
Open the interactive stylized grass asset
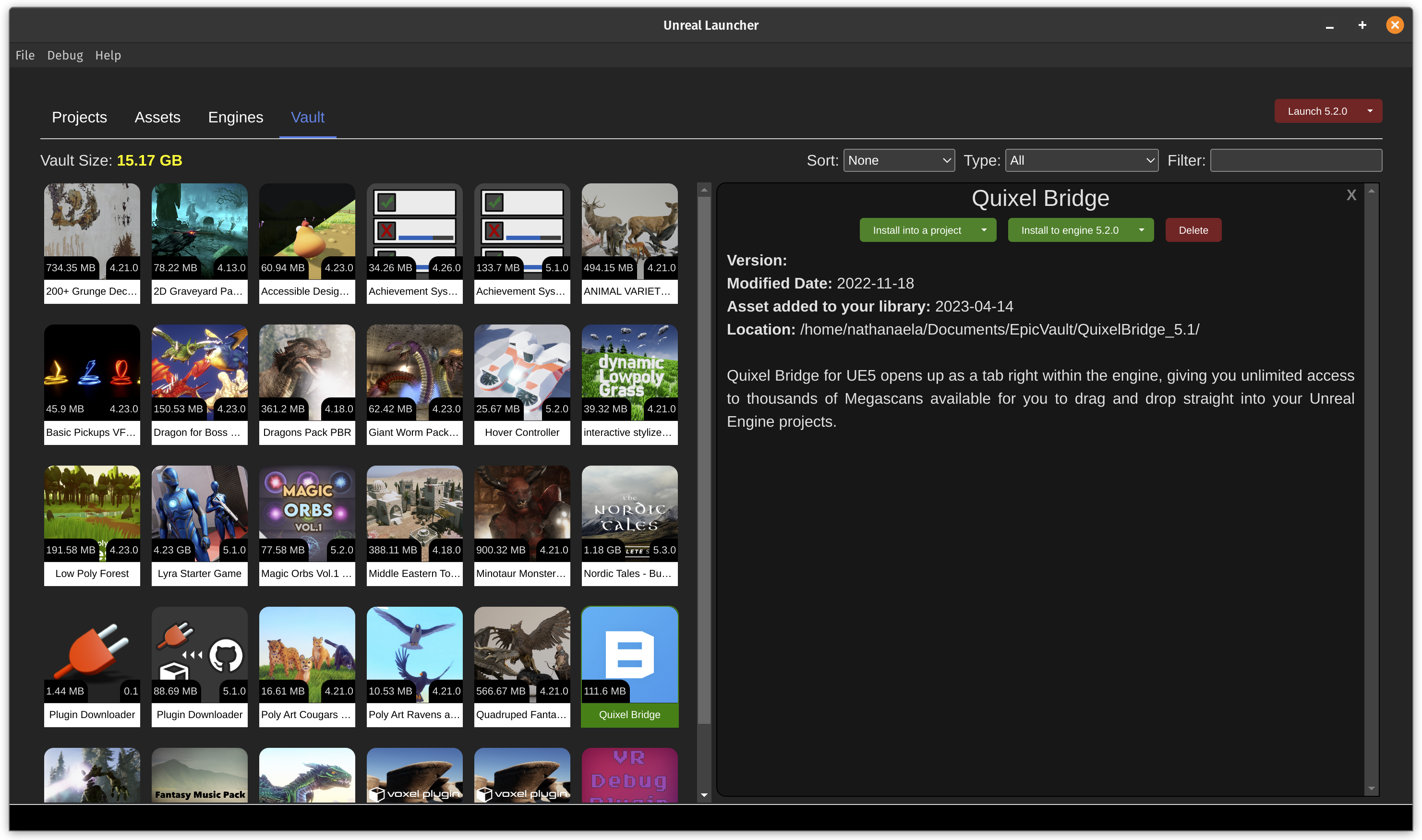[629, 384]
